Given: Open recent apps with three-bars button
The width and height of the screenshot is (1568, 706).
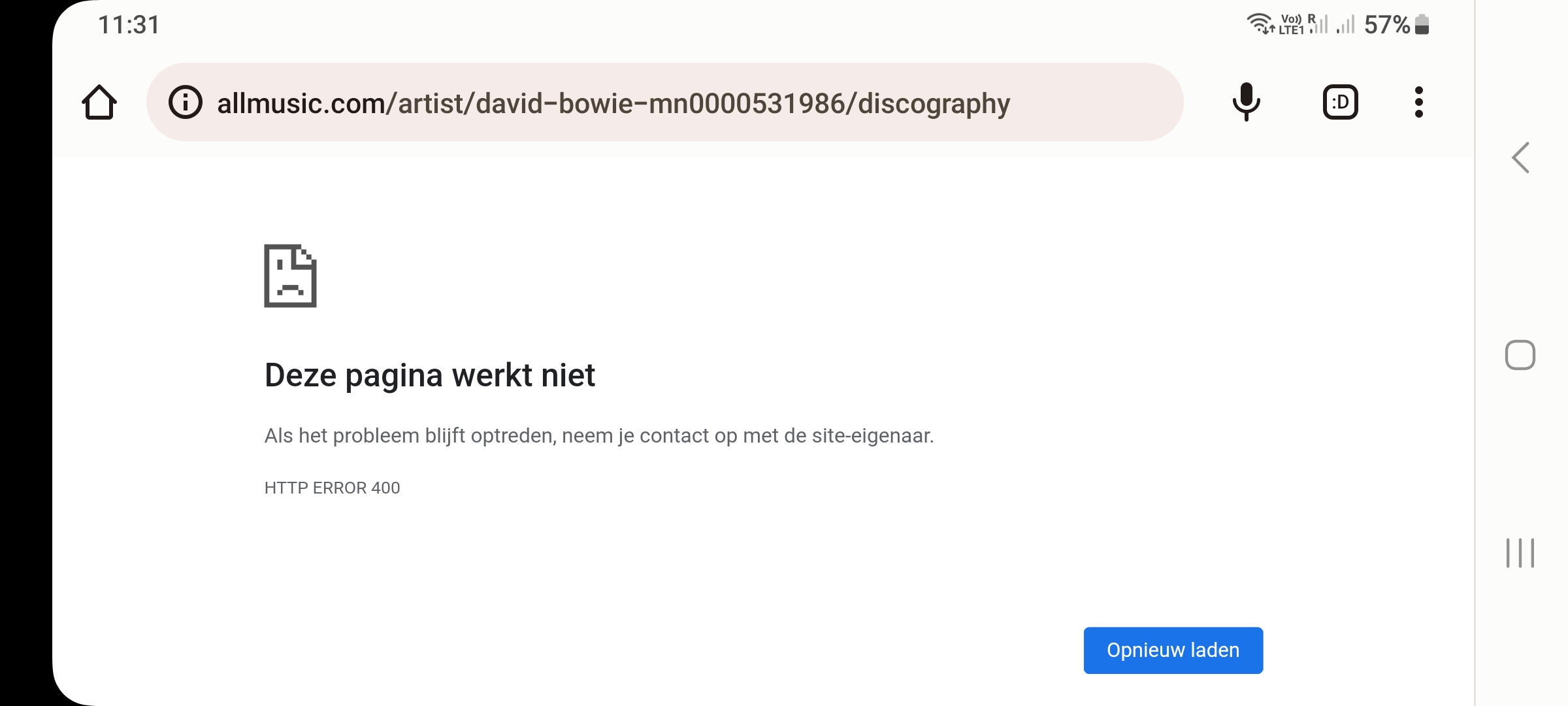Looking at the screenshot, I should (1520, 553).
